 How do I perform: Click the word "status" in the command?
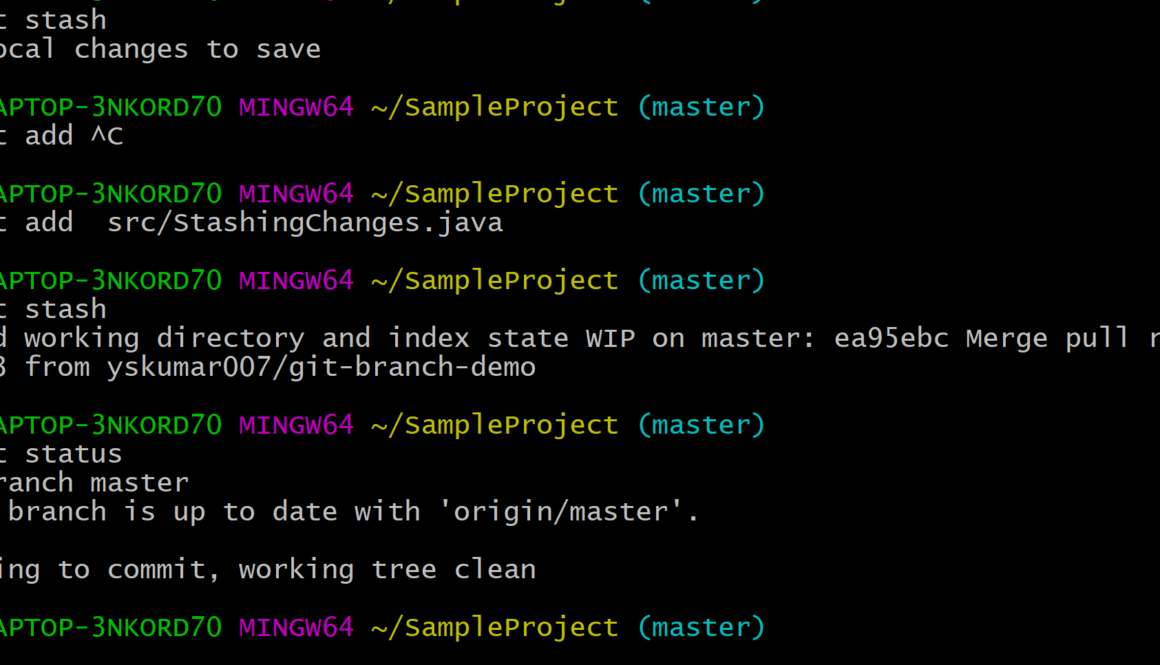pyautogui.click(x=73, y=454)
